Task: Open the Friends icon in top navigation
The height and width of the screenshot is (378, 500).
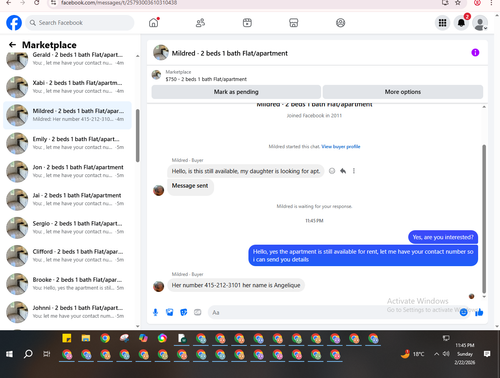Action: pyautogui.click(x=200, y=23)
